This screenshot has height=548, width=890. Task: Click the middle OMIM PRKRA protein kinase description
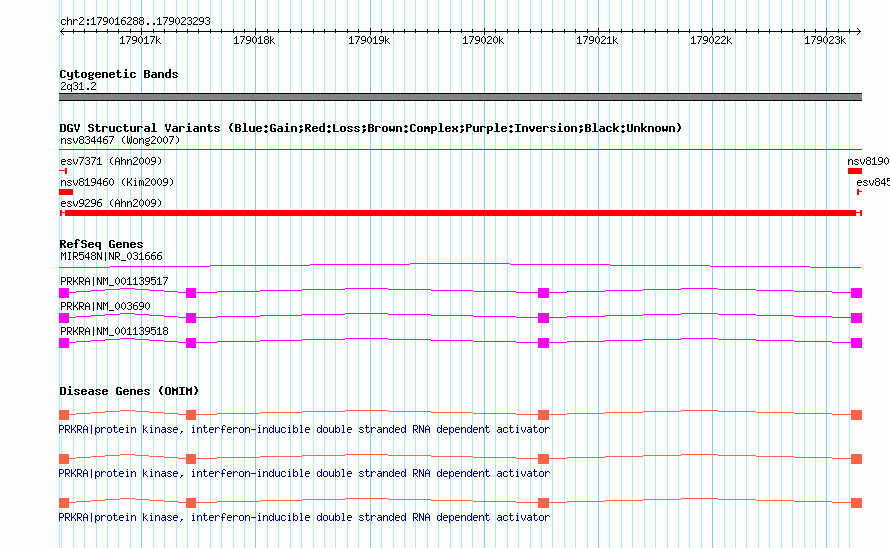click(304, 474)
